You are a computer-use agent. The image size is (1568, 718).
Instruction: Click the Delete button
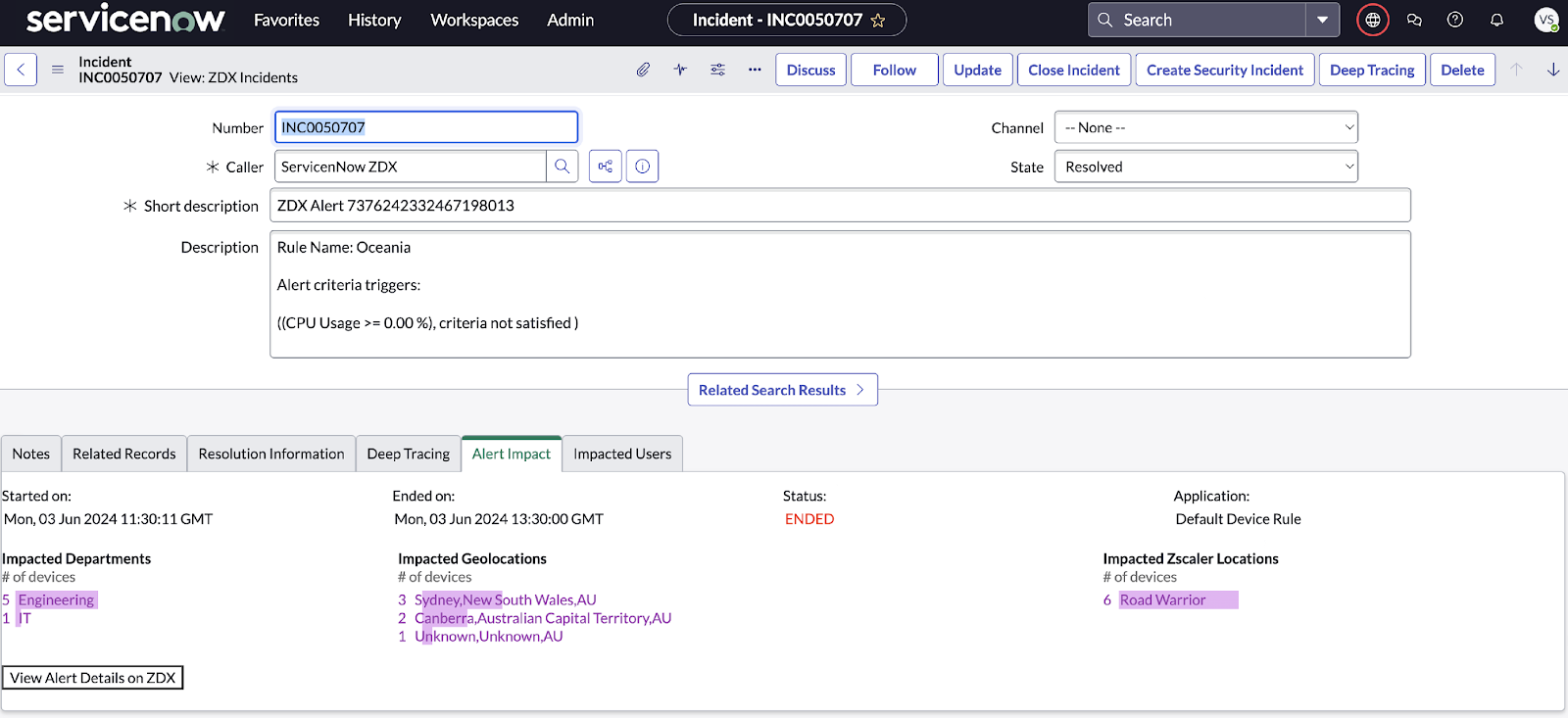[x=1462, y=70]
